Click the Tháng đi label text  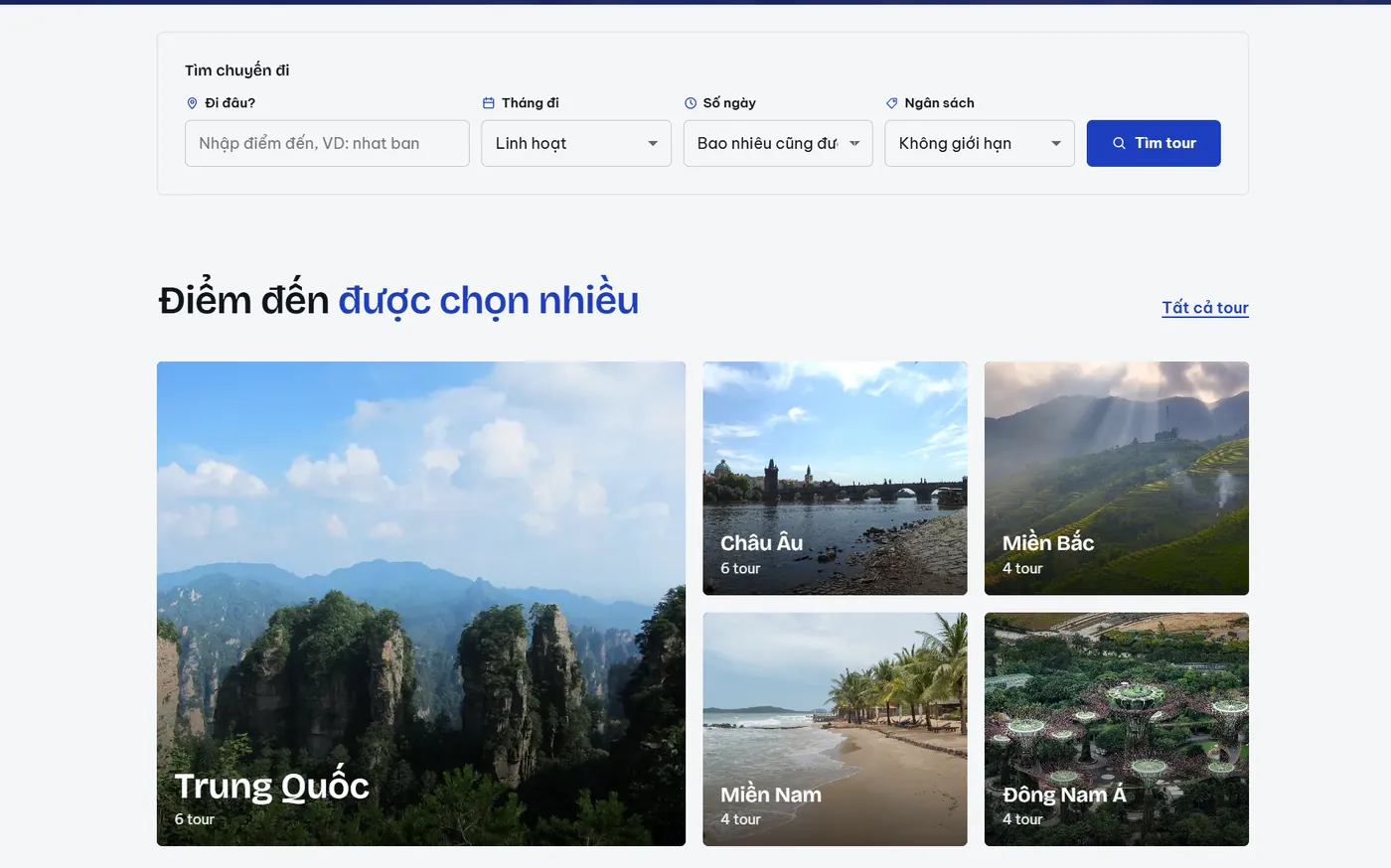click(x=531, y=103)
